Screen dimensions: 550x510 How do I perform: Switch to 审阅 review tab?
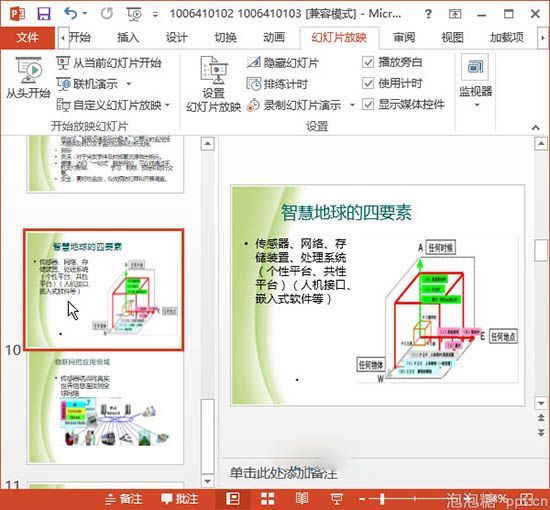404,37
